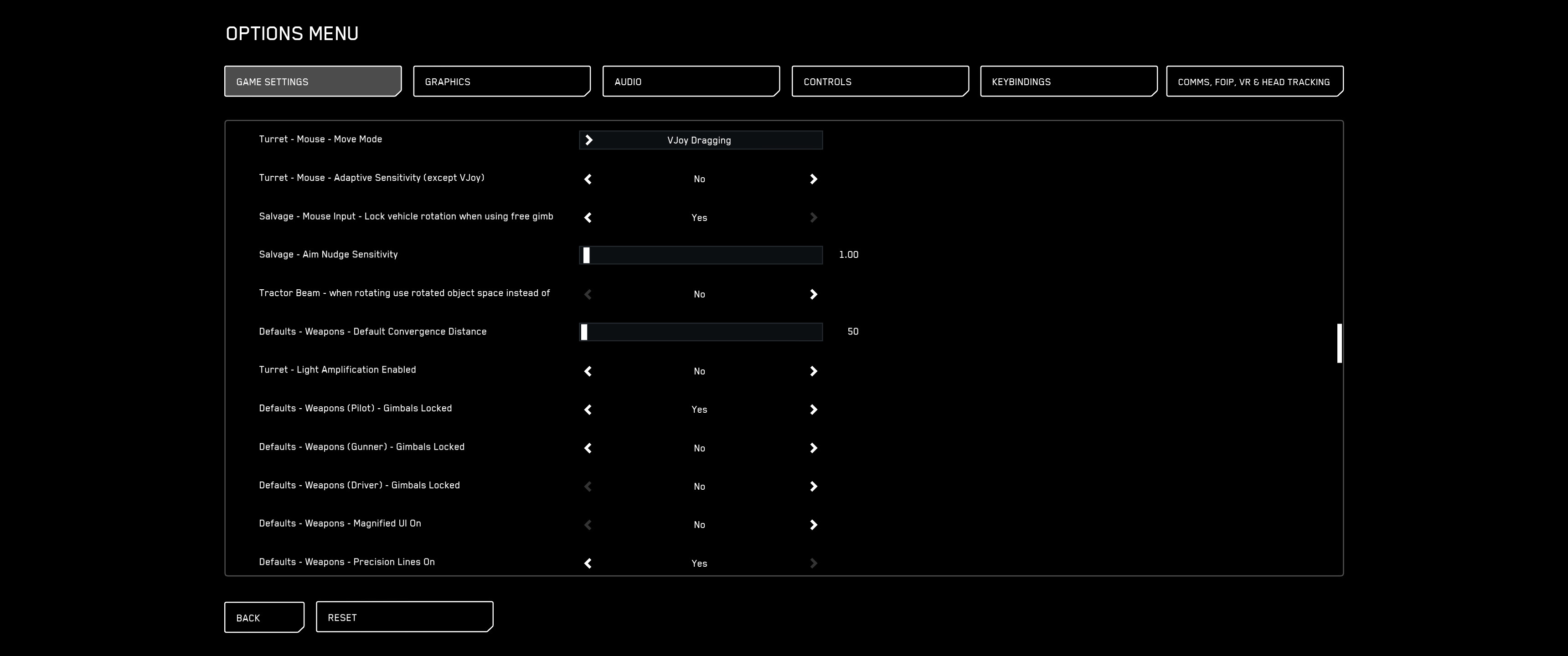Toggle Pilot Gimbals Locked with right arrow
This screenshot has height=656, width=1568.
click(x=813, y=410)
